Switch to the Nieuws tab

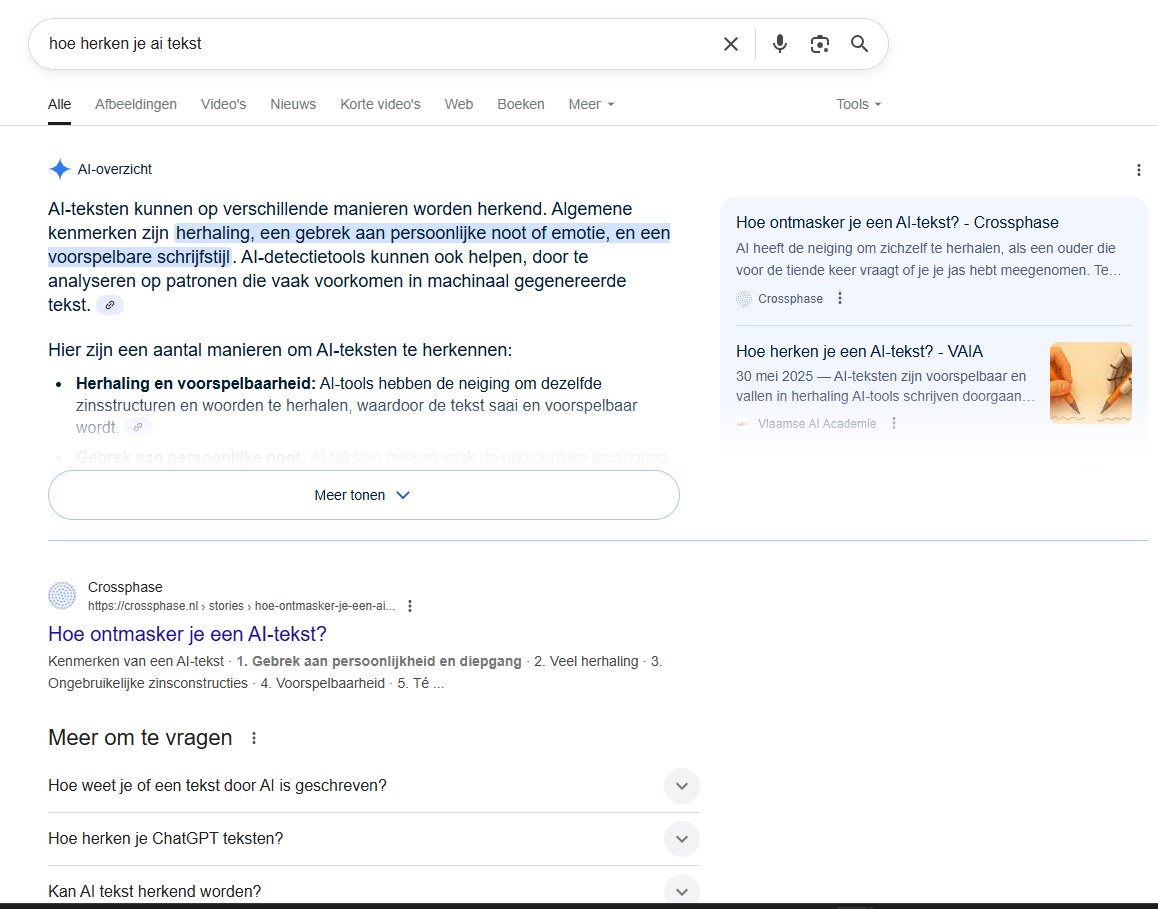(x=292, y=104)
